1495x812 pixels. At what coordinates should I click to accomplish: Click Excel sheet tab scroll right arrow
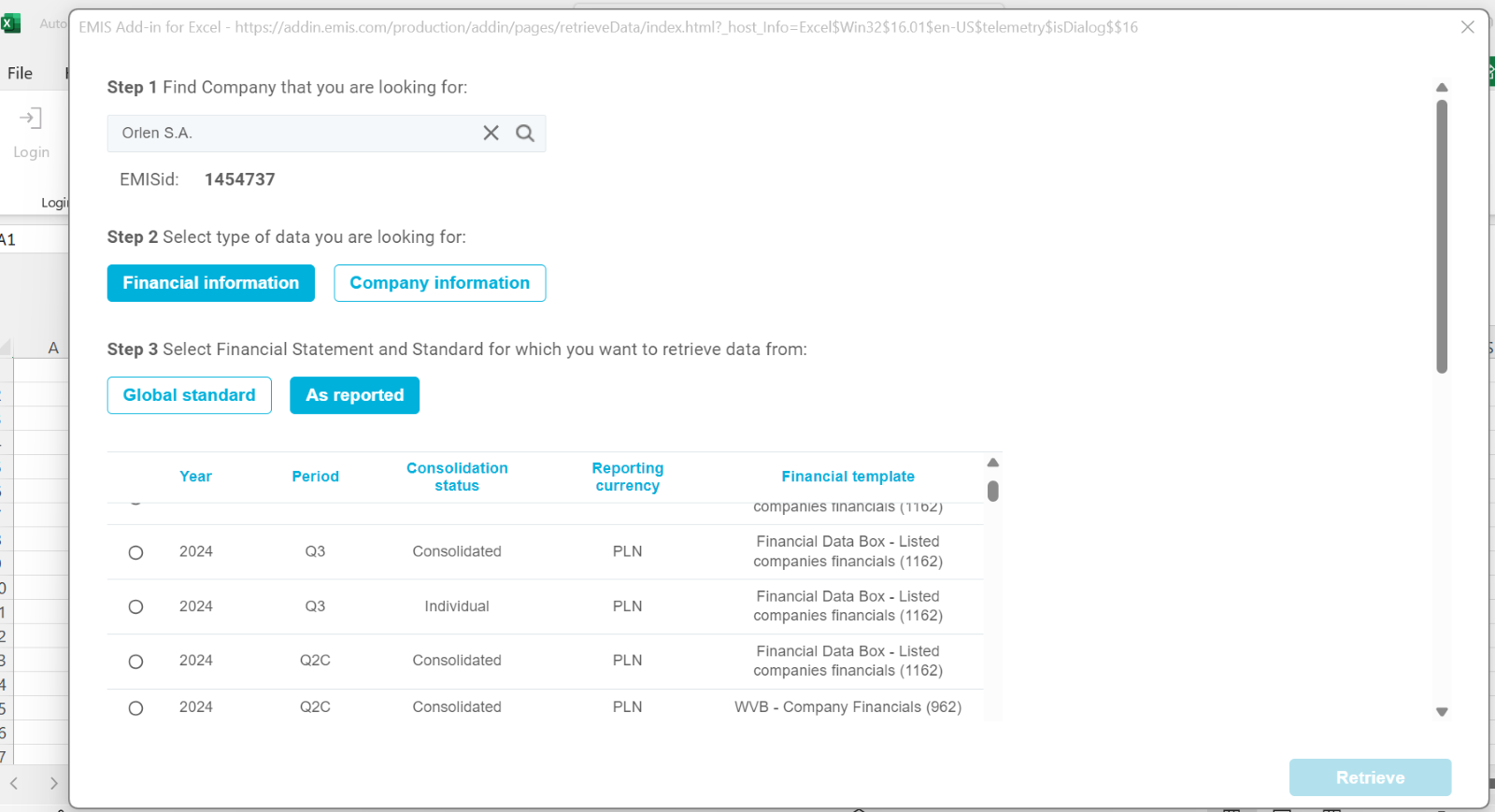tap(54, 784)
